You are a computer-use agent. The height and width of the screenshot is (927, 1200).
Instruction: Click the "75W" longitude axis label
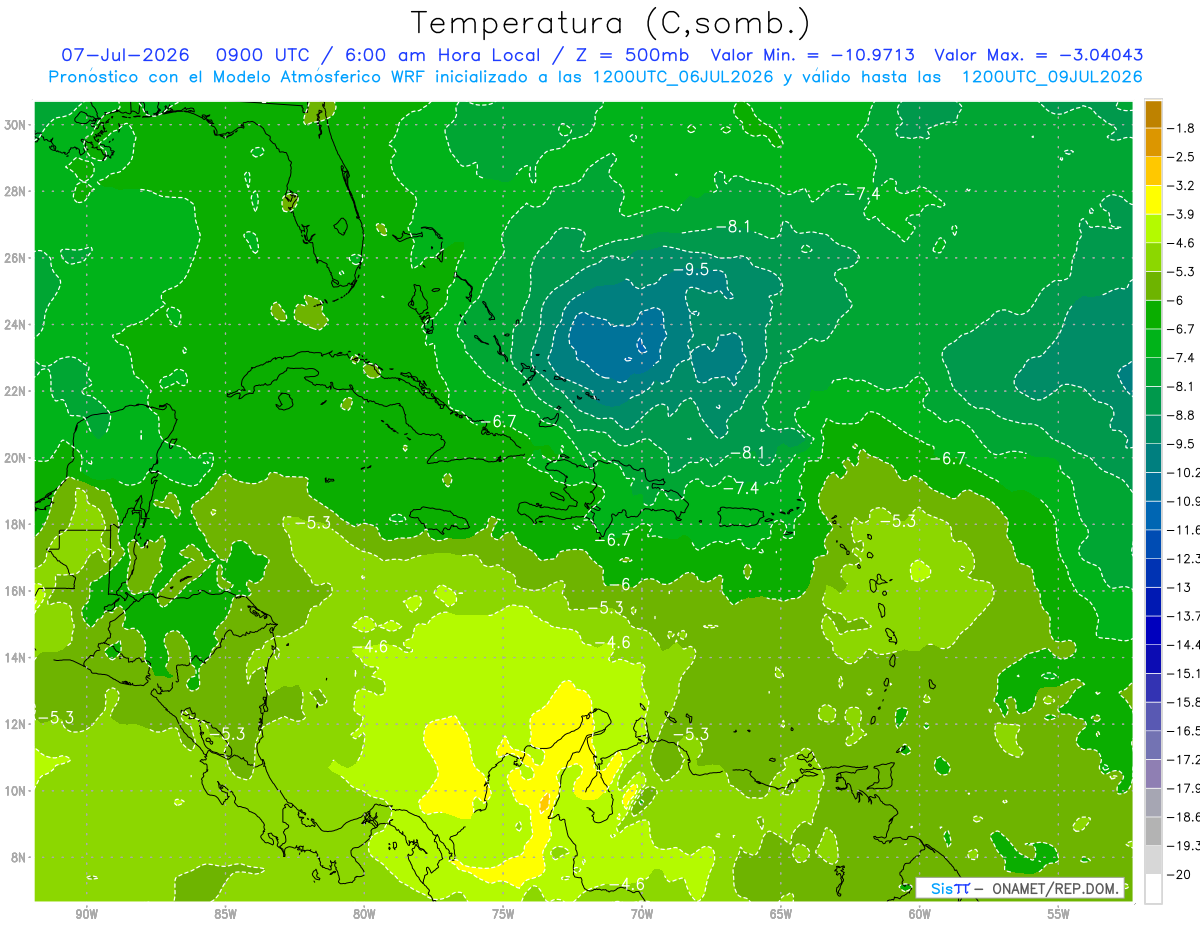point(503,915)
